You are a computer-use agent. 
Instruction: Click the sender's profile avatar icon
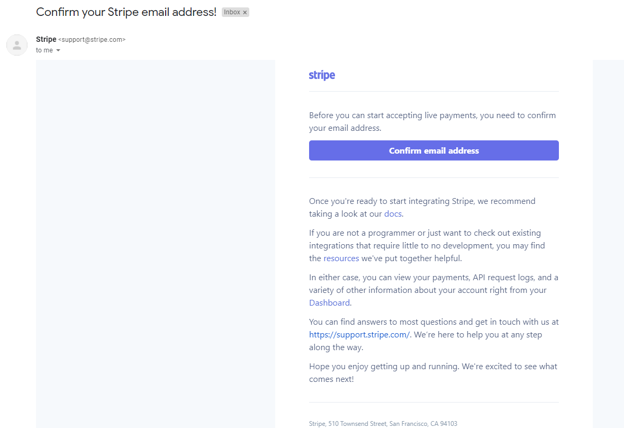17,45
